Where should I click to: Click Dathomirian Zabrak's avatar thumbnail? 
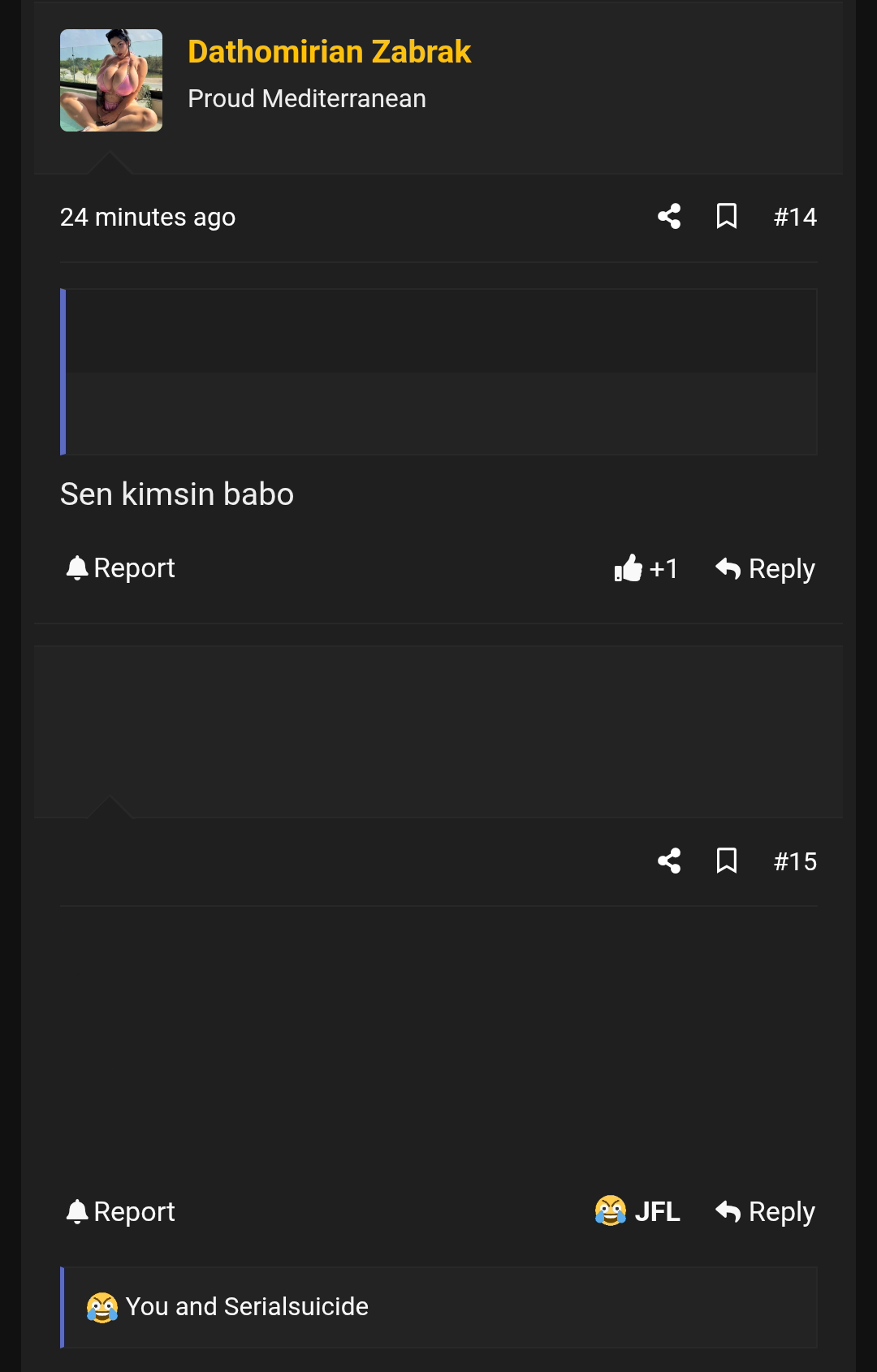pos(111,80)
